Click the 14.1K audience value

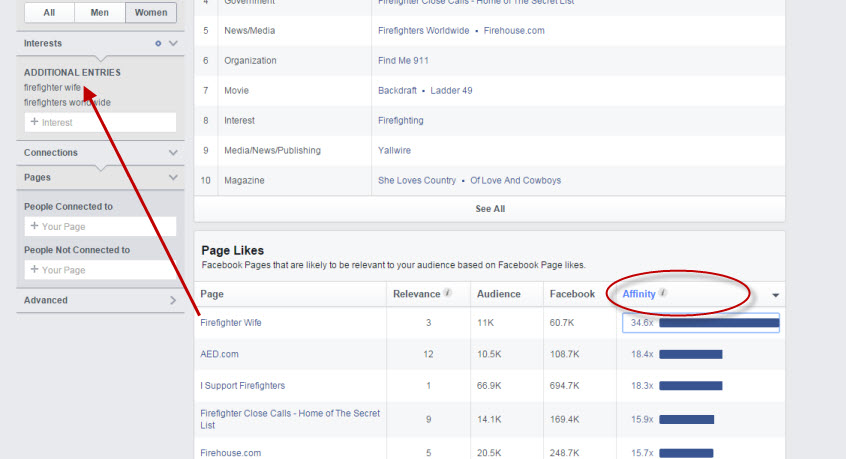point(489,419)
